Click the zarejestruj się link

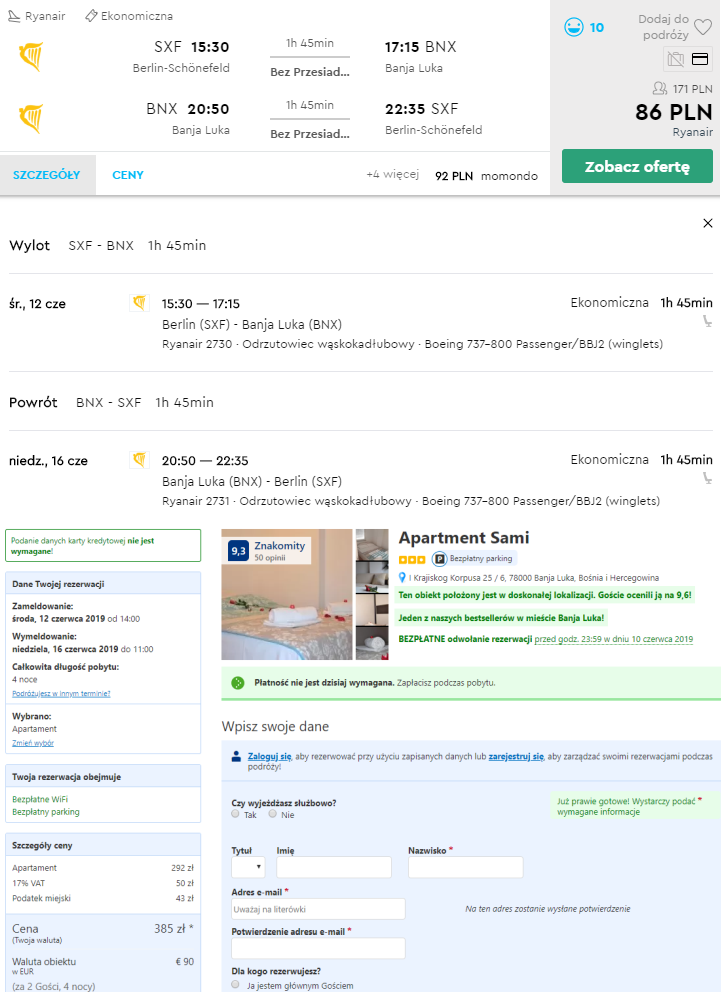click(516, 756)
